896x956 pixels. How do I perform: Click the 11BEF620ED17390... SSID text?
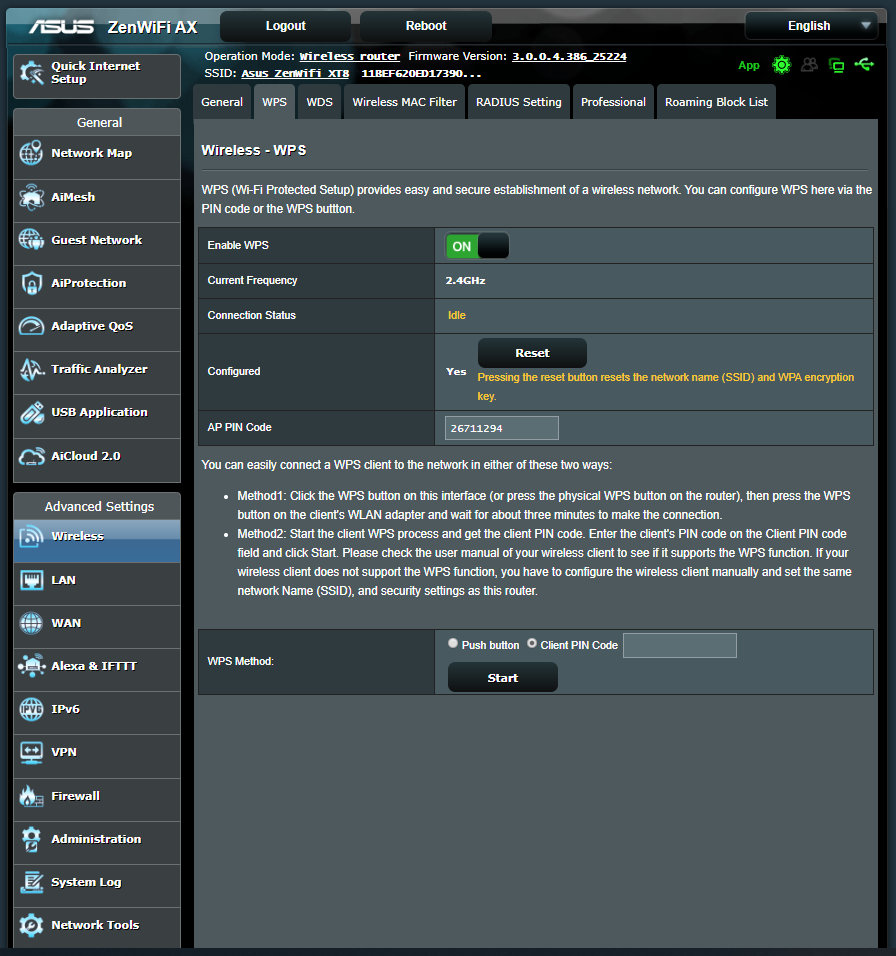(x=421, y=73)
